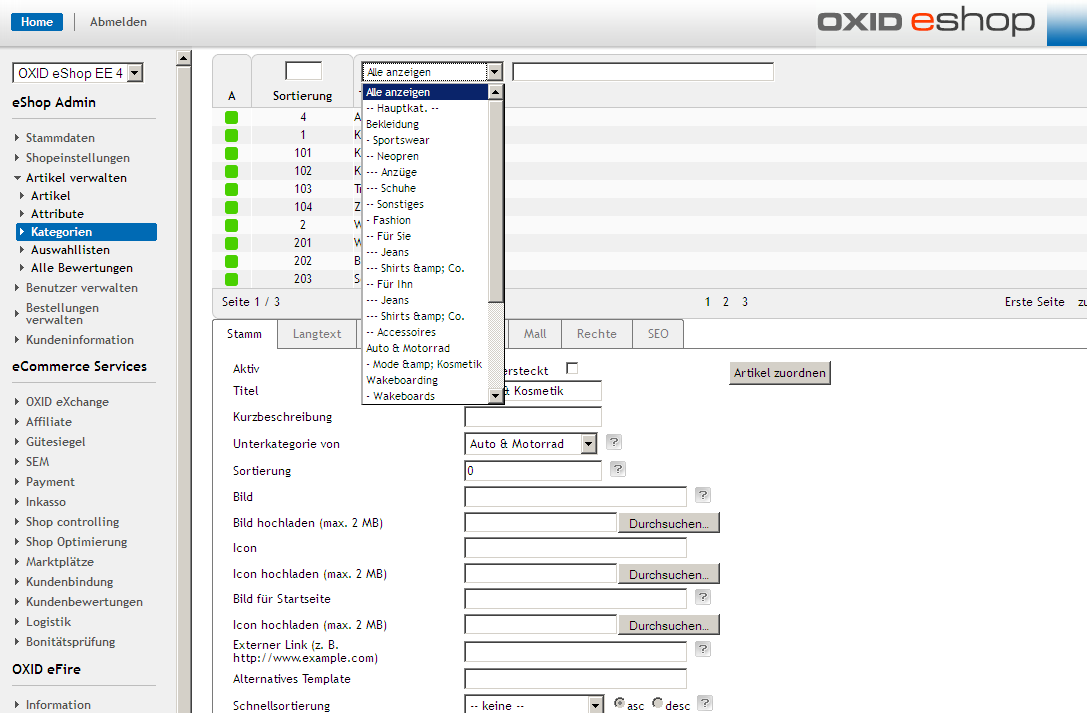1087x713 pixels.
Task: Click help icon beside Externer Link field
Action: [x=703, y=649]
